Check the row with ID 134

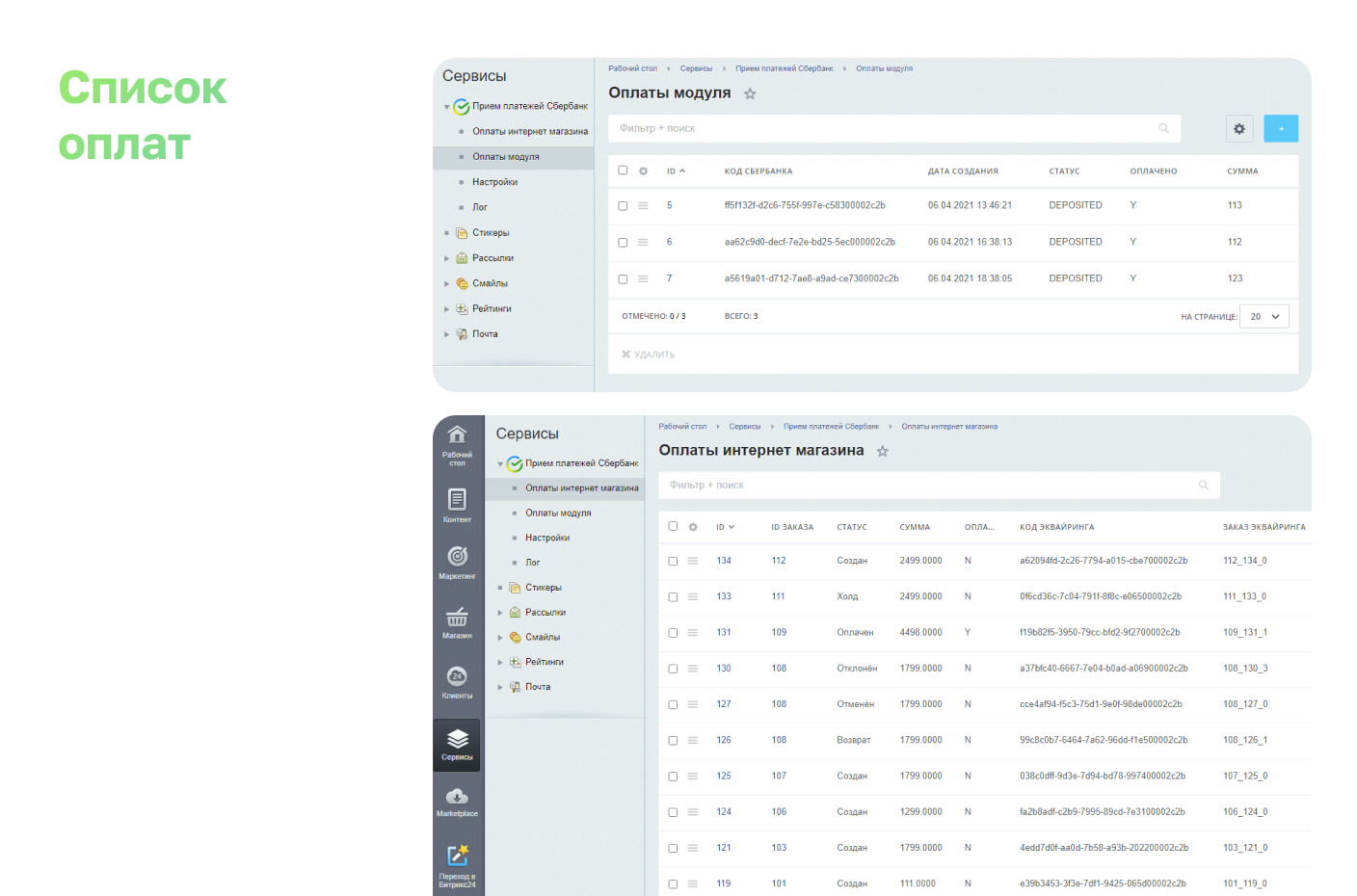coord(673,561)
